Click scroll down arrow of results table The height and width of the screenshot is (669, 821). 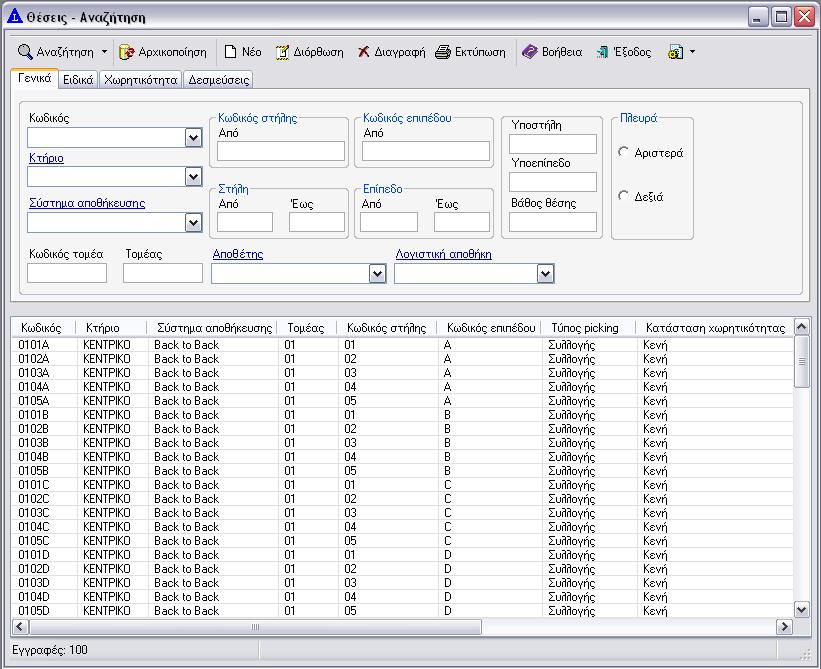(x=802, y=609)
